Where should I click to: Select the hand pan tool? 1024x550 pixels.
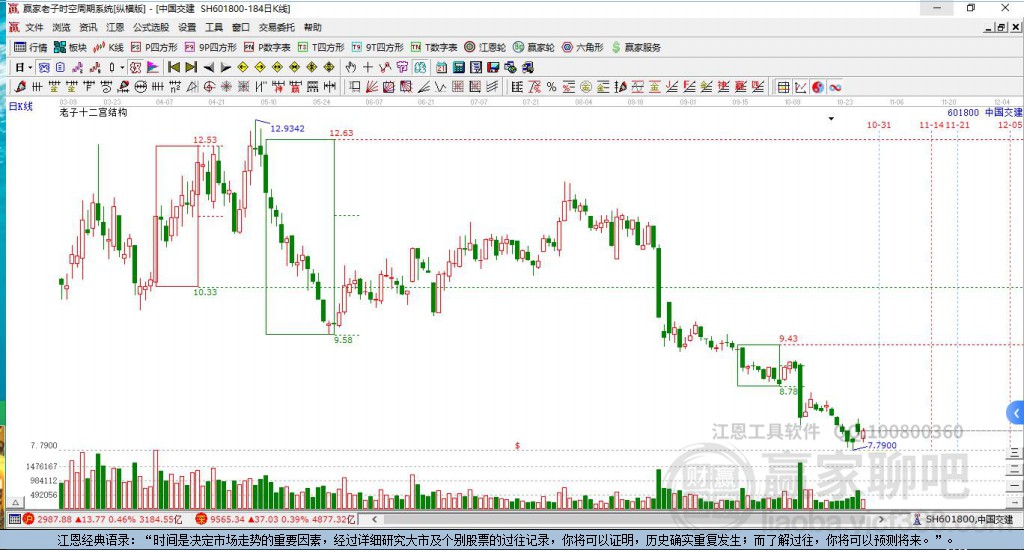click(x=351, y=67)
